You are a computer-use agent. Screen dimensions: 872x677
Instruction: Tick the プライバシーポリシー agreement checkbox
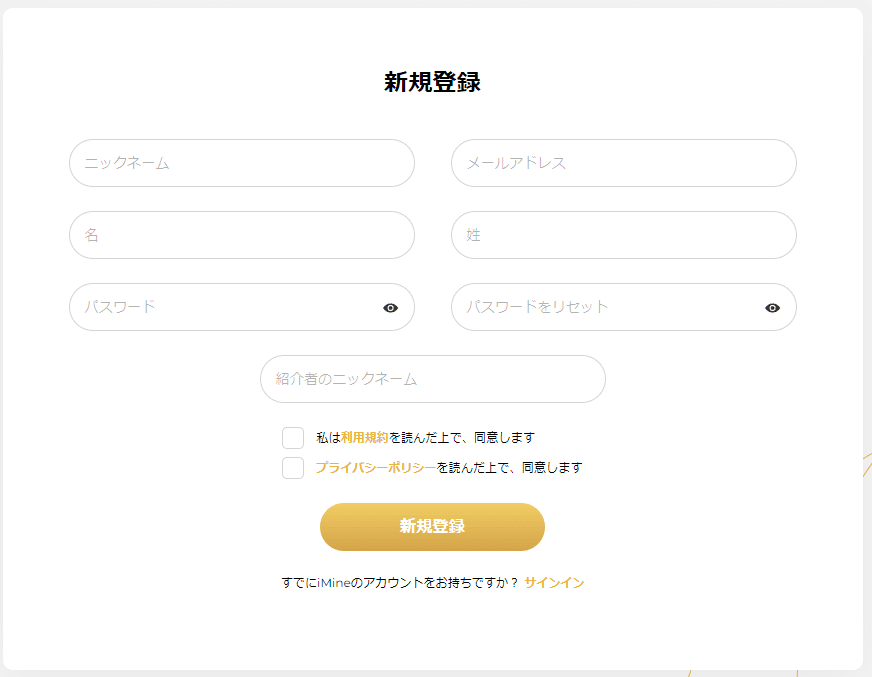point(293,468)
